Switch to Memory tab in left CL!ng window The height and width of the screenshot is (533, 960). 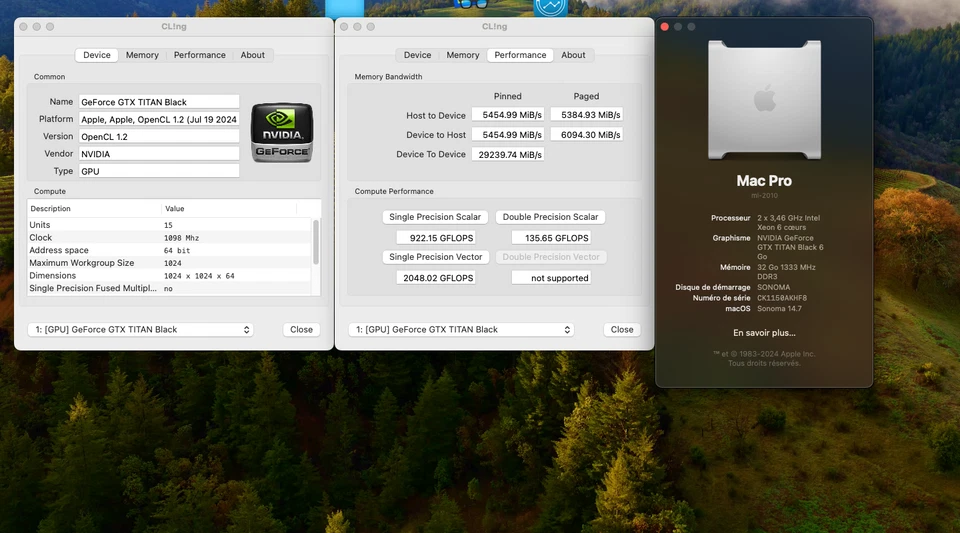tap(142, 55)
